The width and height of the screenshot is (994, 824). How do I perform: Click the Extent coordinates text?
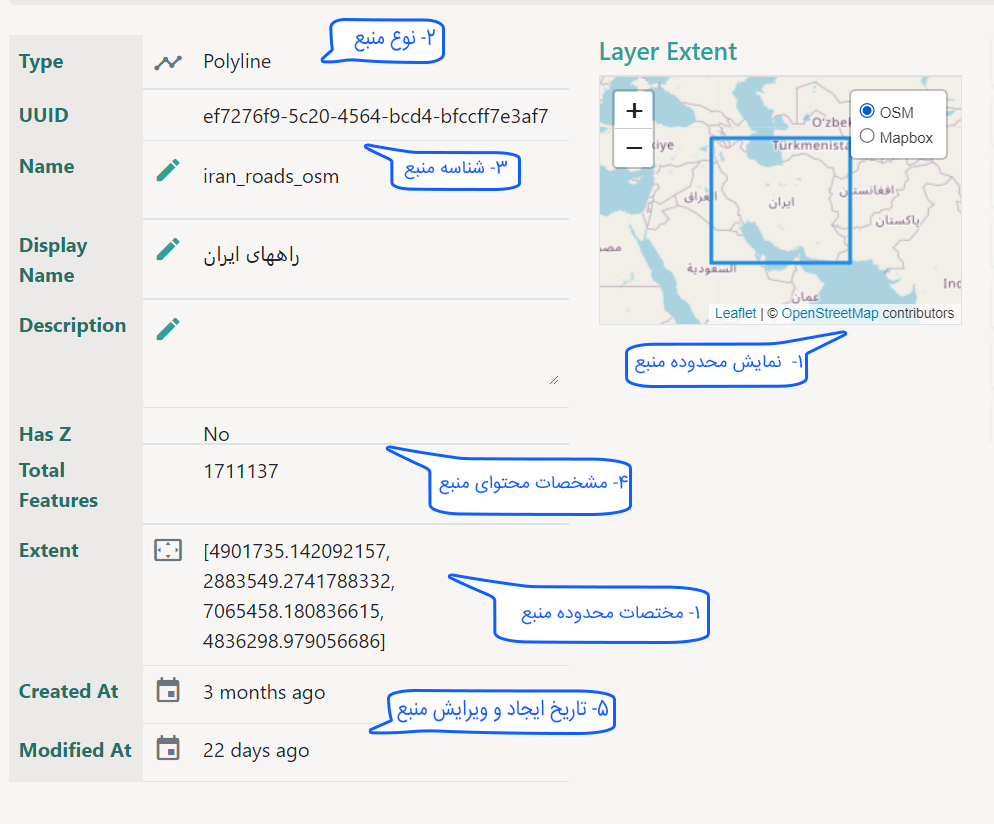pyautogui.click(x=297, y=596)
